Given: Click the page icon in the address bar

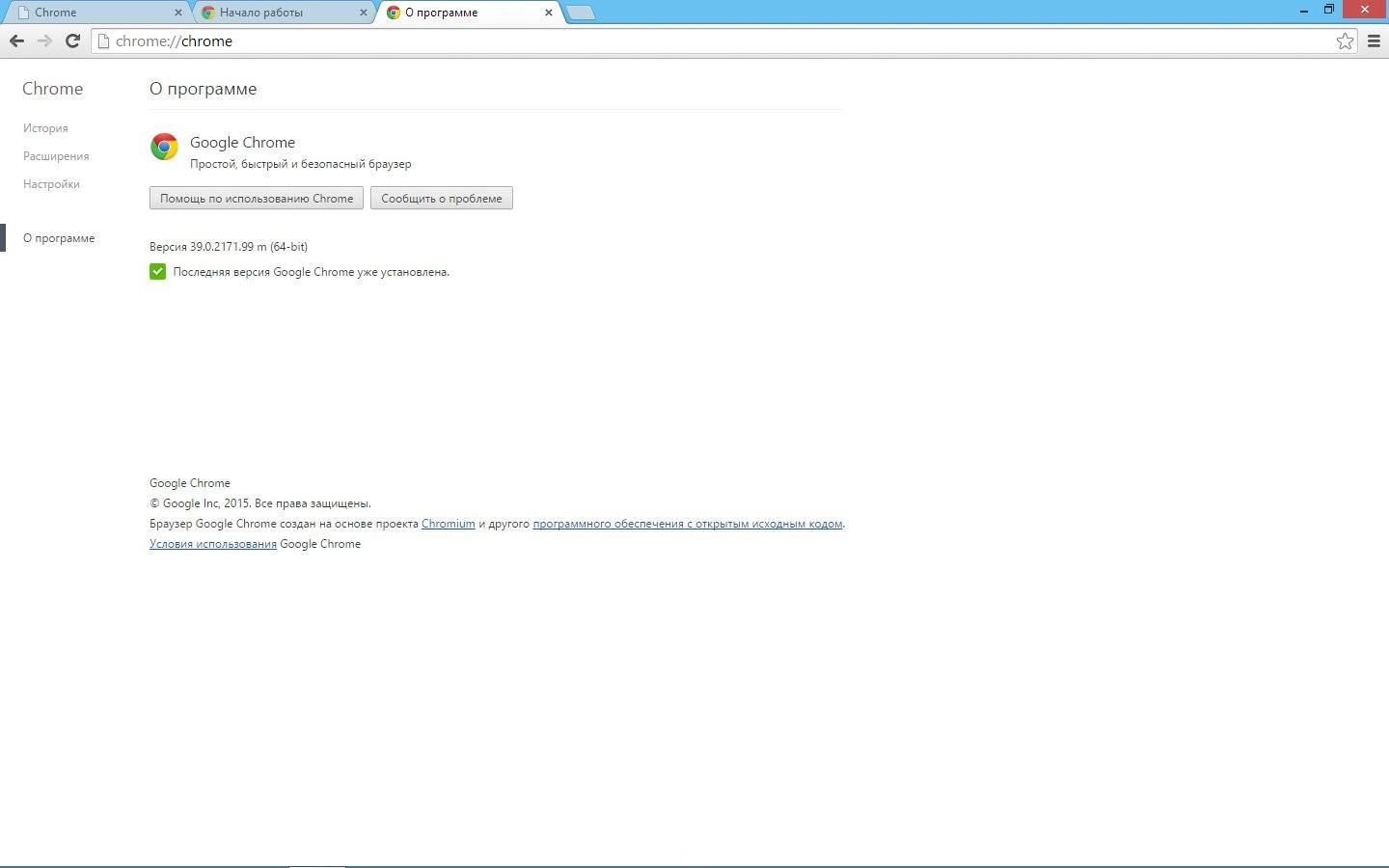Looking at the screenshot, I should tap(103, 41).
